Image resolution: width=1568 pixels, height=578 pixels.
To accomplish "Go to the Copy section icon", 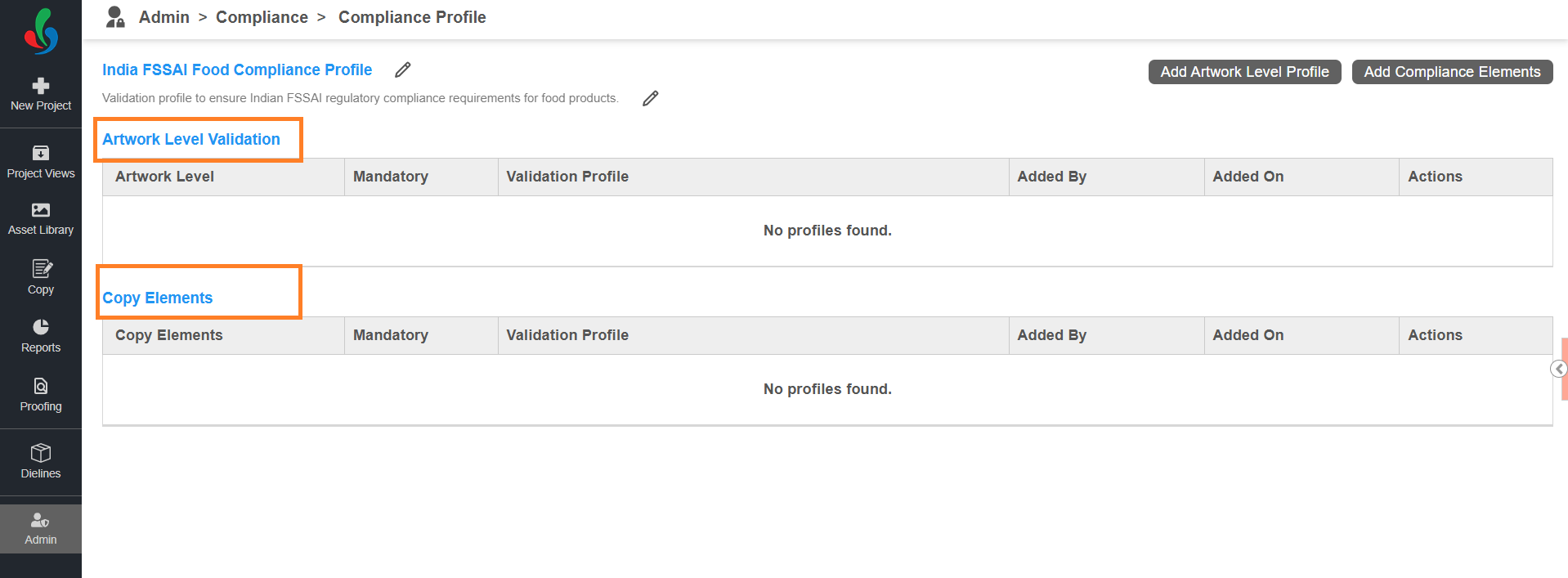I will coord(41,269).
